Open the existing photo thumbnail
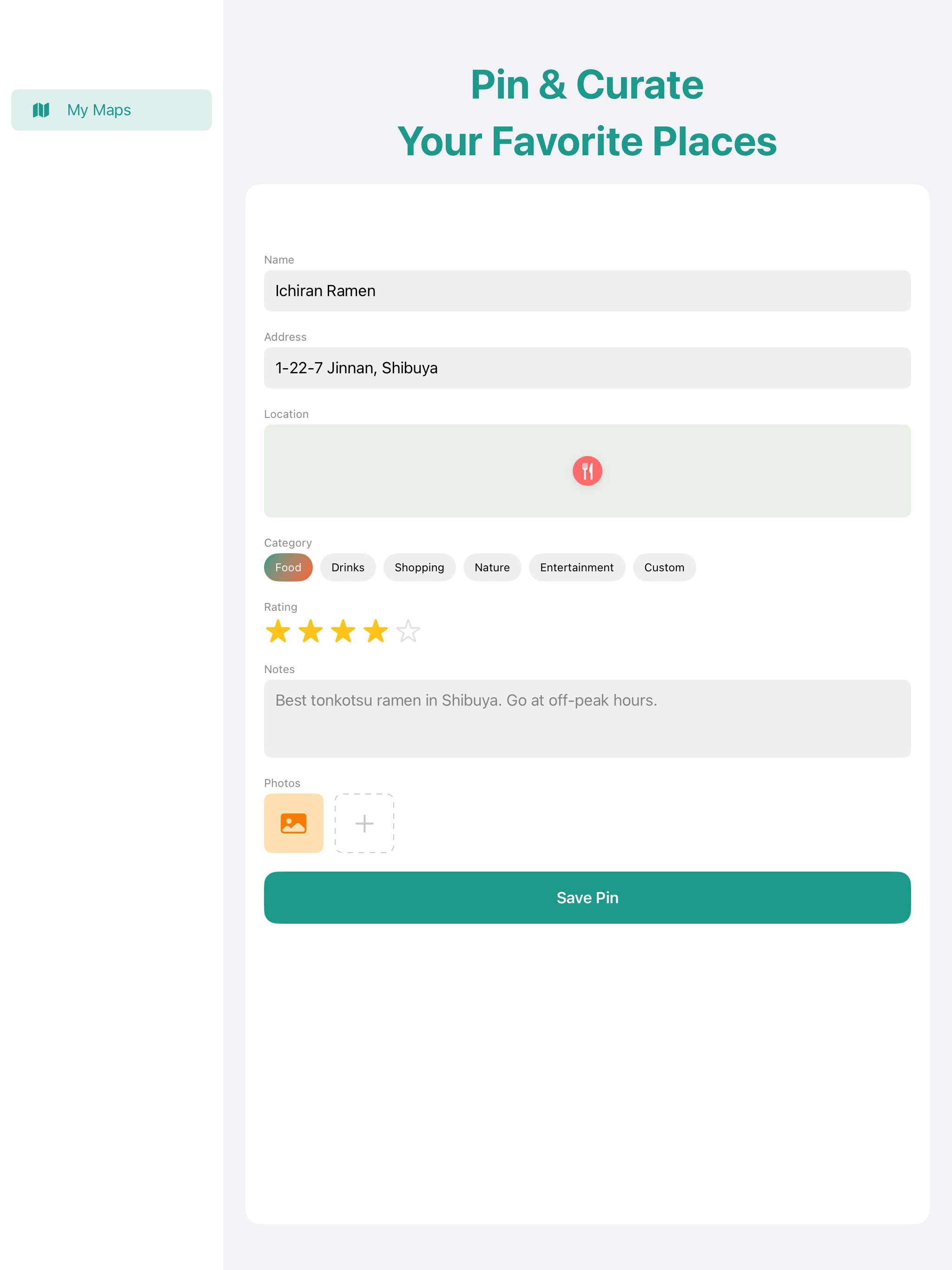952x1270 pixels. pos(293,823)
